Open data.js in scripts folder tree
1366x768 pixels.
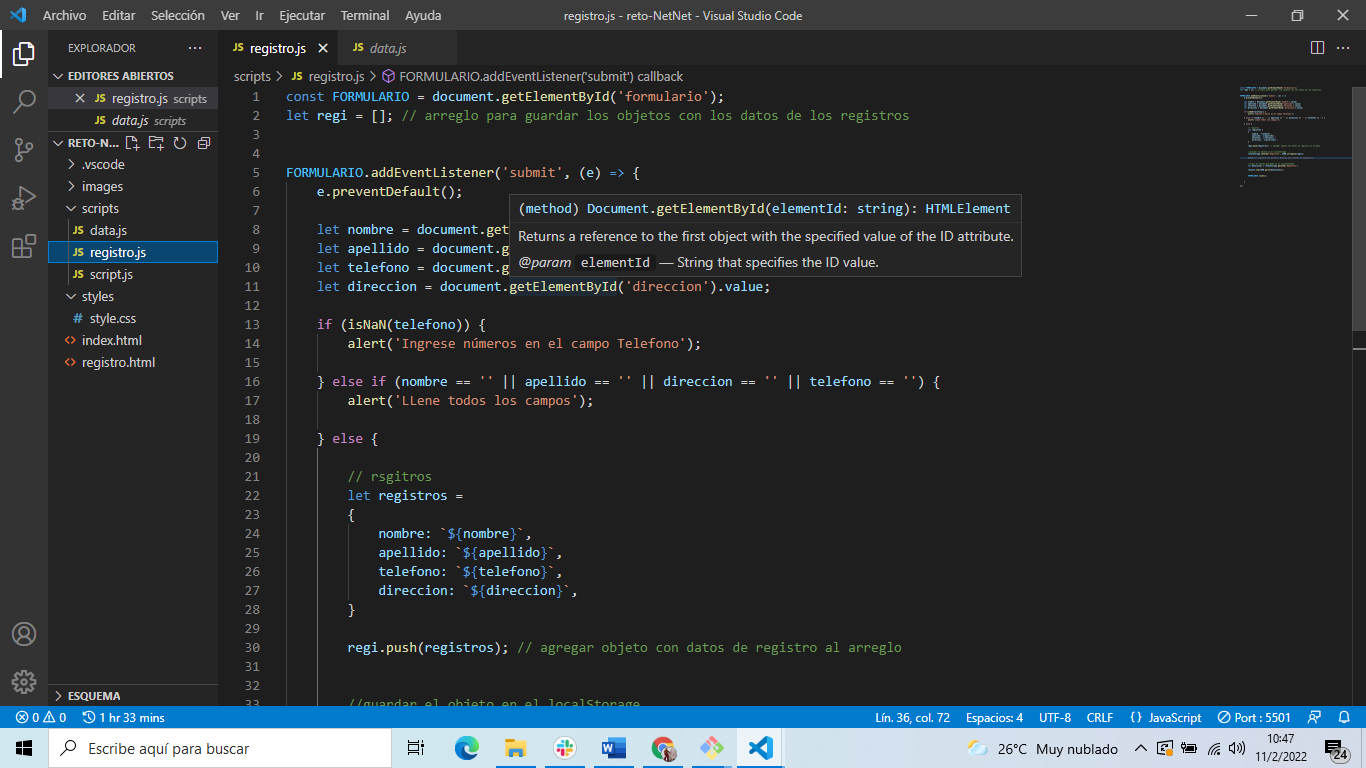point(133,230)
